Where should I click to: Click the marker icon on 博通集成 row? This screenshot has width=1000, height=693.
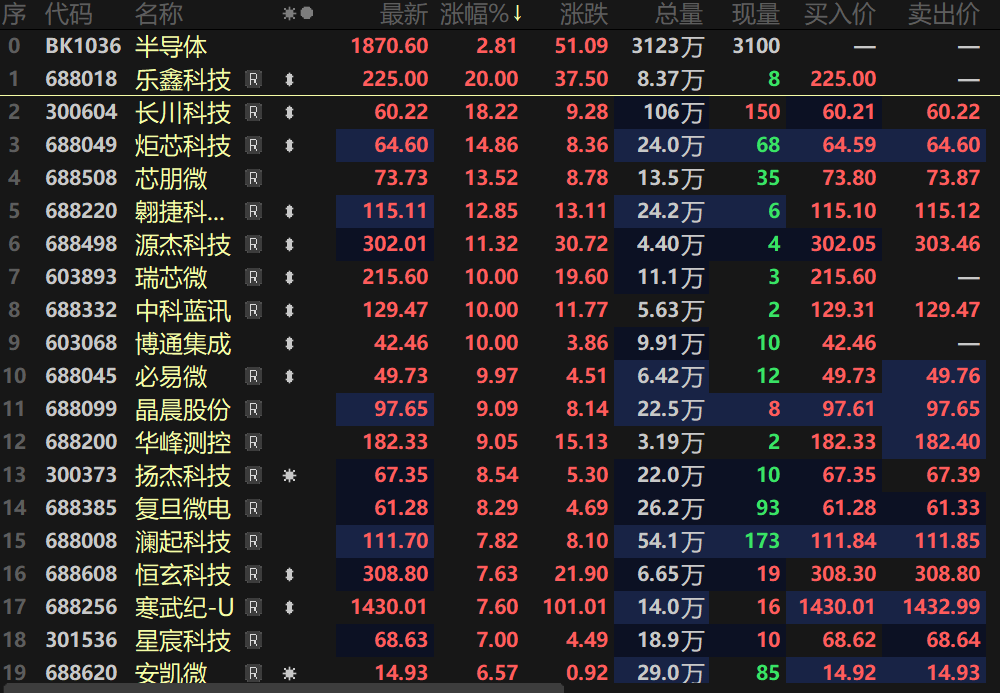coord(290,344)
